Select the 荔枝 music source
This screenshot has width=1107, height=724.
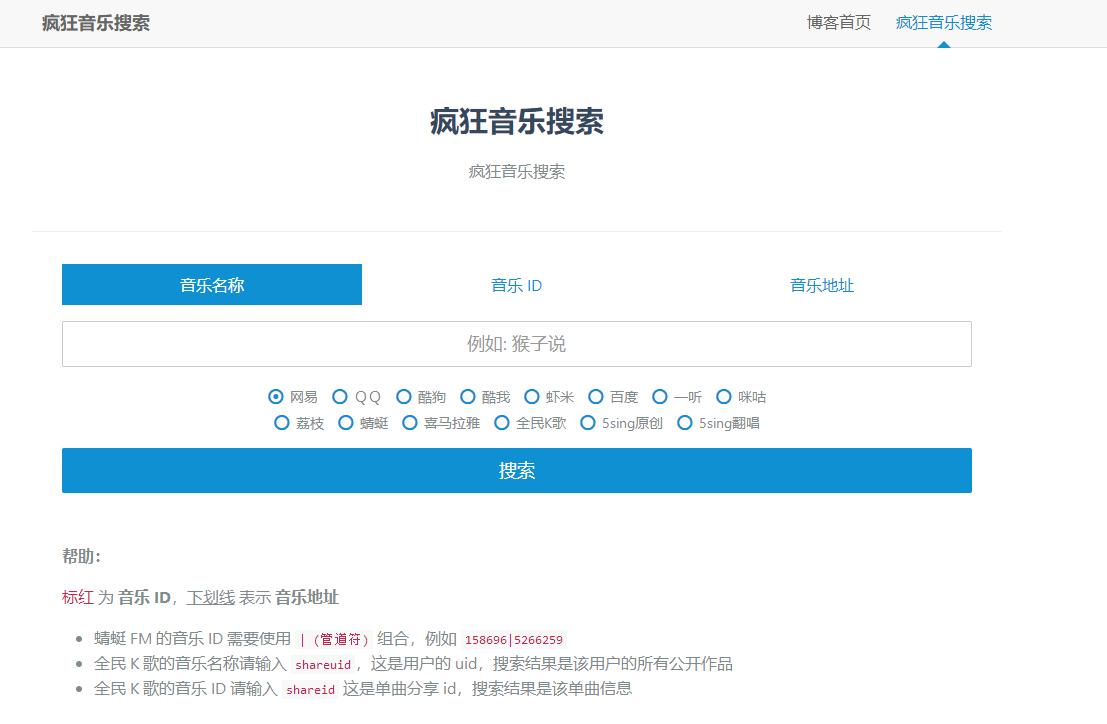(x=281, y=423)
